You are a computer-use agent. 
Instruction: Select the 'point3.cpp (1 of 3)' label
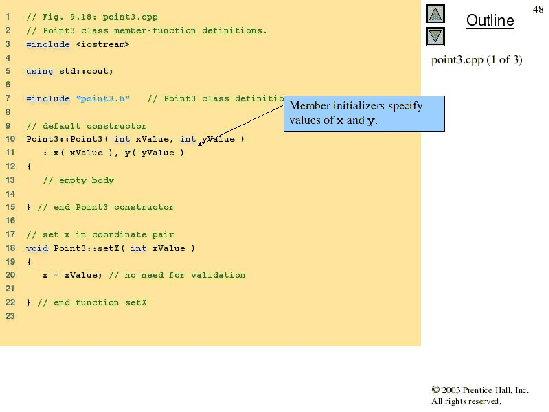coord(477,60)
